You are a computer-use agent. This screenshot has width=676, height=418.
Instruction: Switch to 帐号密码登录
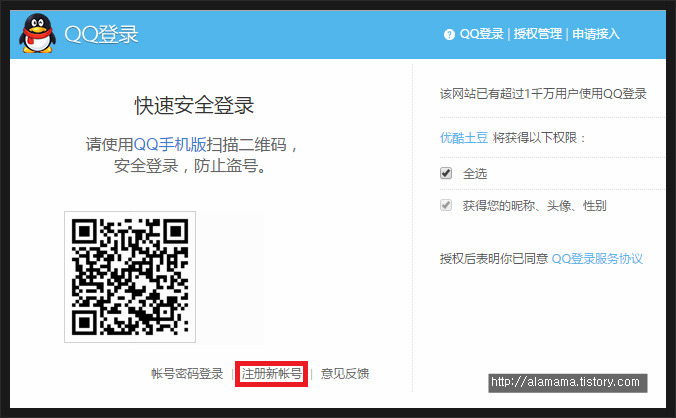187,374
